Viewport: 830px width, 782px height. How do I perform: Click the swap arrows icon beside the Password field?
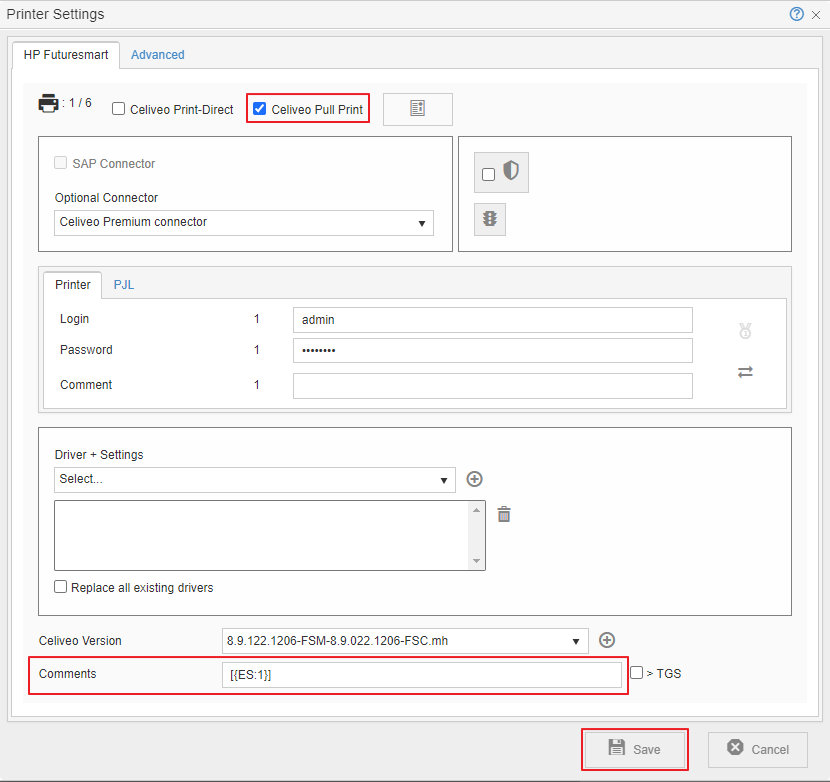(744, 371)
